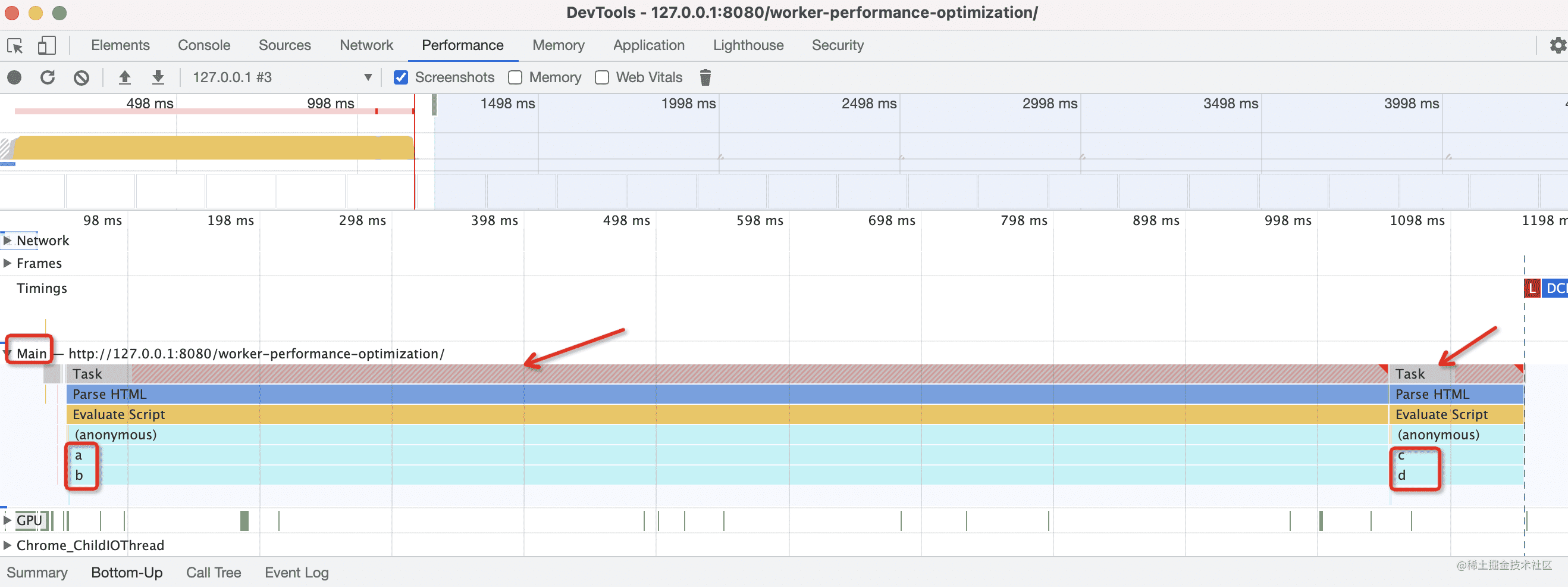Expand the Chrome_ChildIOThread track
Image resolution: width=1568 pixels, height=587 pixels.
pyautogui.click(x=7, y=545)
